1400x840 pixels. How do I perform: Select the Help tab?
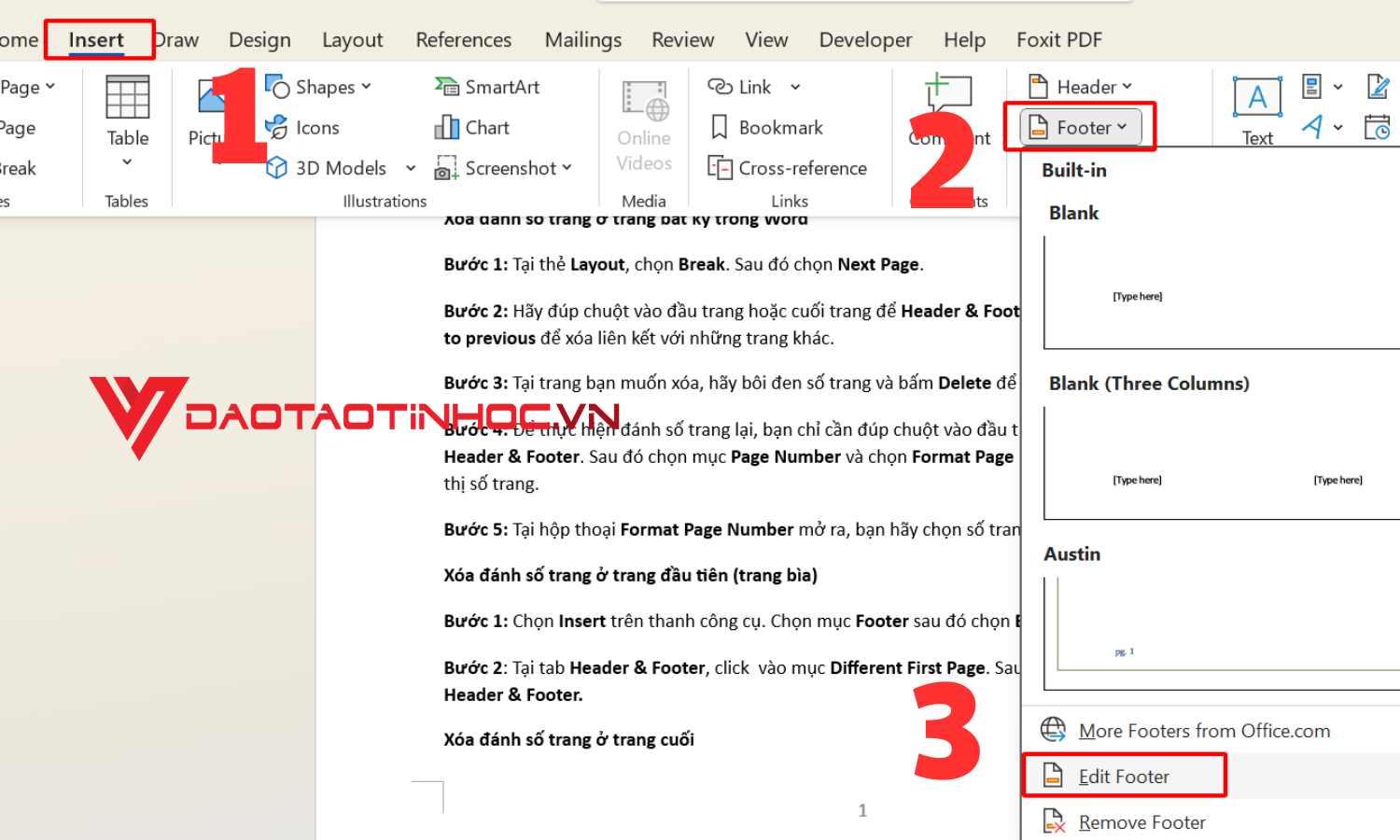tap(964, 40)
